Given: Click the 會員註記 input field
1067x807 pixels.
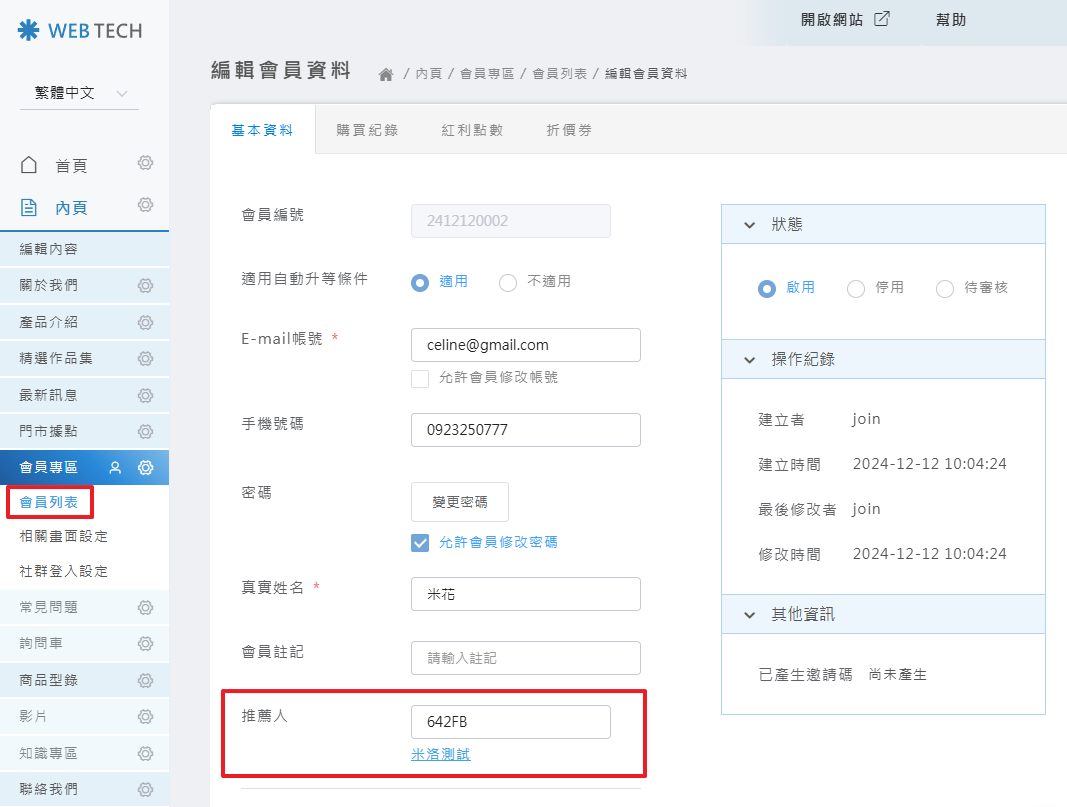Looking at the screenshot, I should [525, 658].
